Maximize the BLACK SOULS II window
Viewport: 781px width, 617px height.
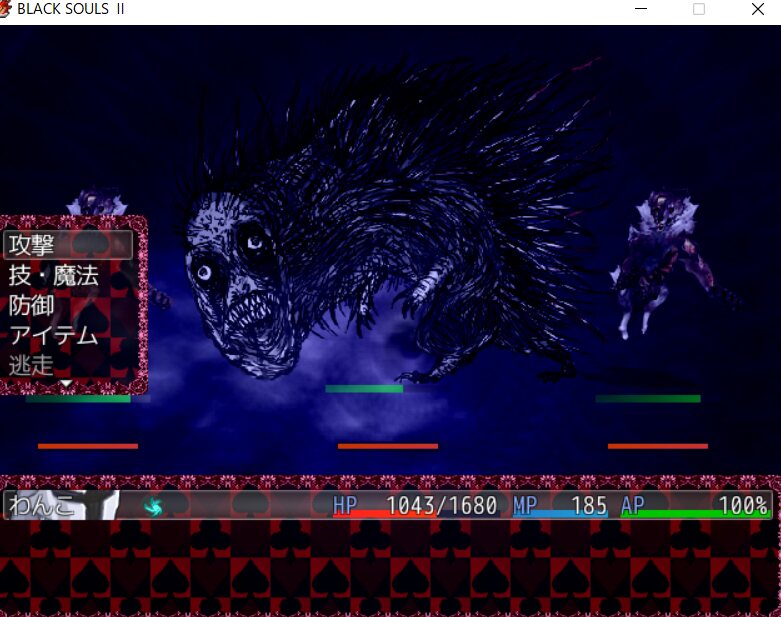click(699, 10)
